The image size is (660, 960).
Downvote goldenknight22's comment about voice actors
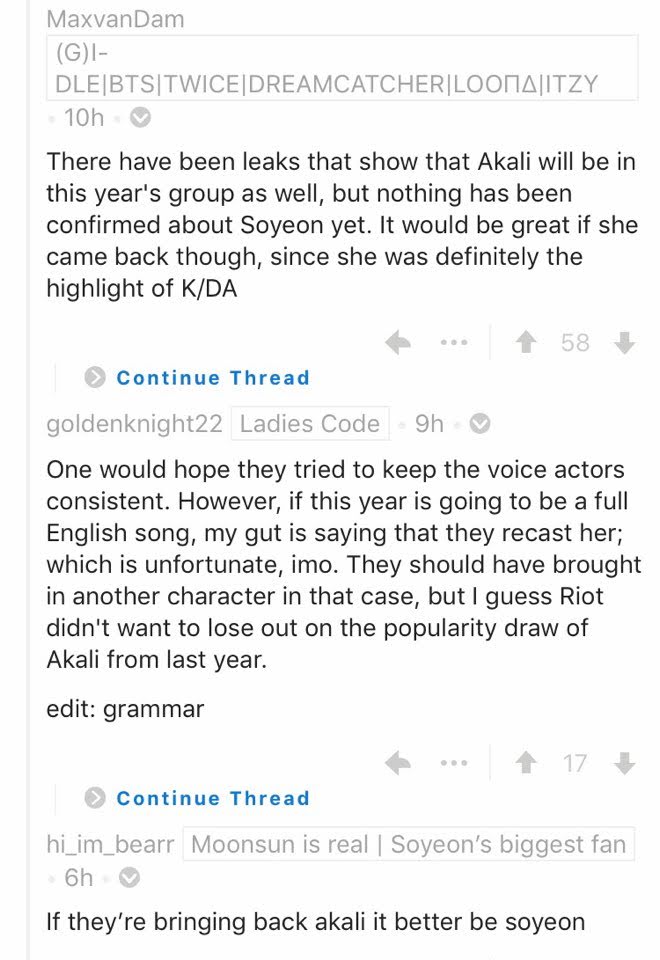pos(624,763)
